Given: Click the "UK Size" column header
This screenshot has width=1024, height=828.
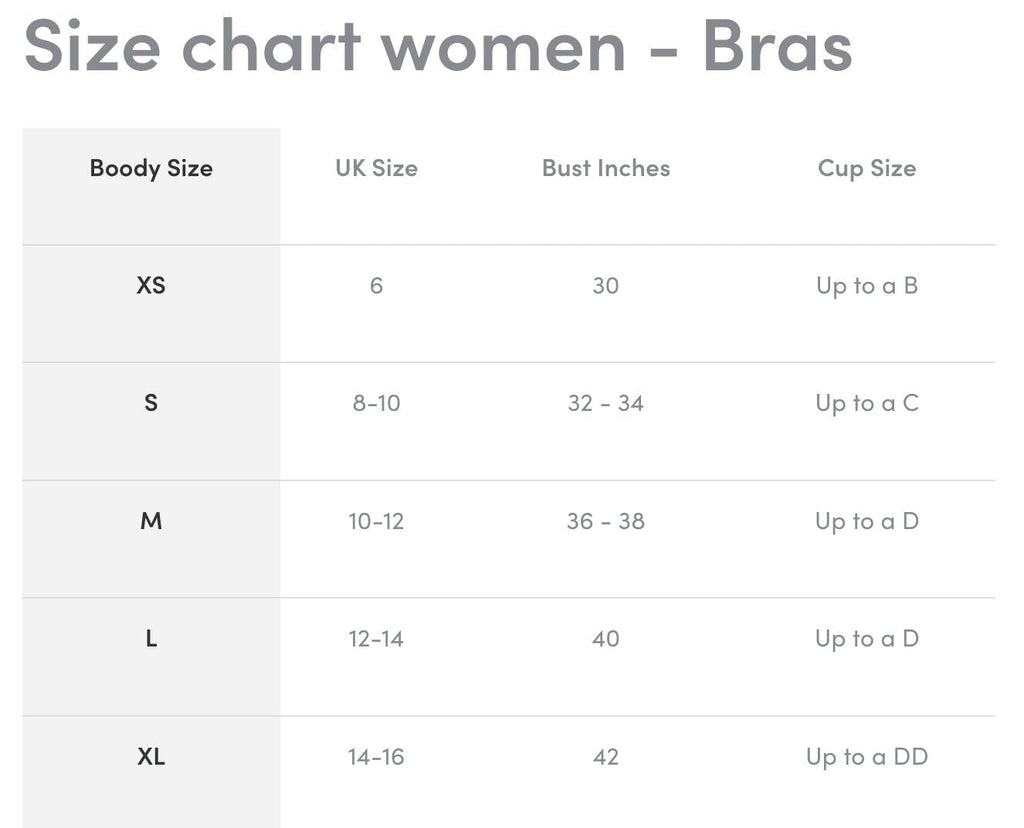Looking at the screenshot, I should click(x=376, y=168).
